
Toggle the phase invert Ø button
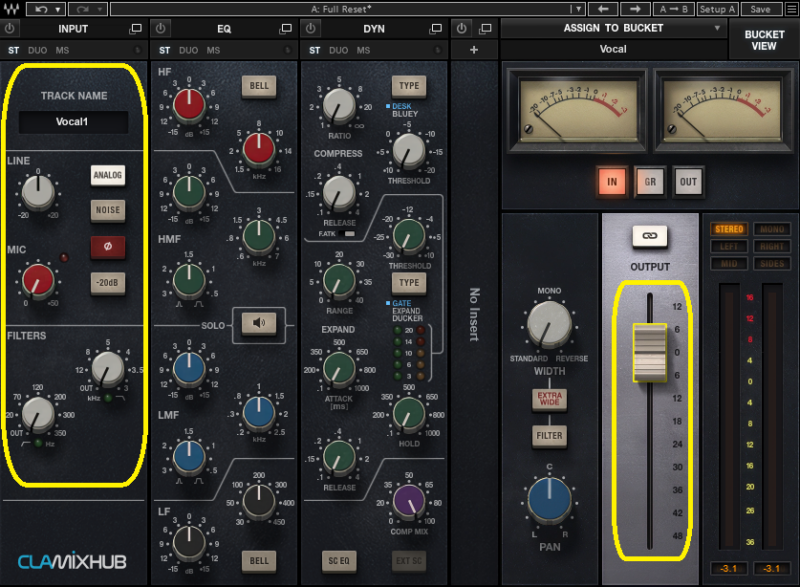tap(107, 246)
